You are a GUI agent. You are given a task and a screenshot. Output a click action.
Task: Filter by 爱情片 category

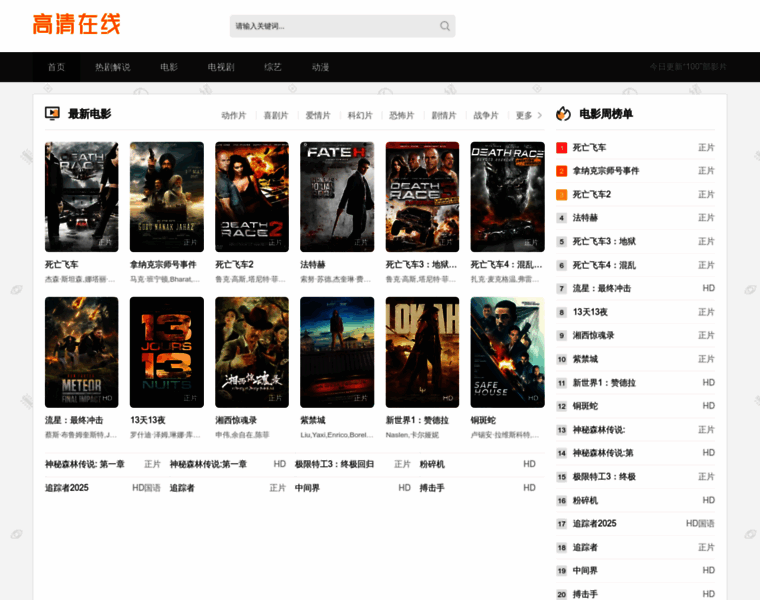coord(317,115)
